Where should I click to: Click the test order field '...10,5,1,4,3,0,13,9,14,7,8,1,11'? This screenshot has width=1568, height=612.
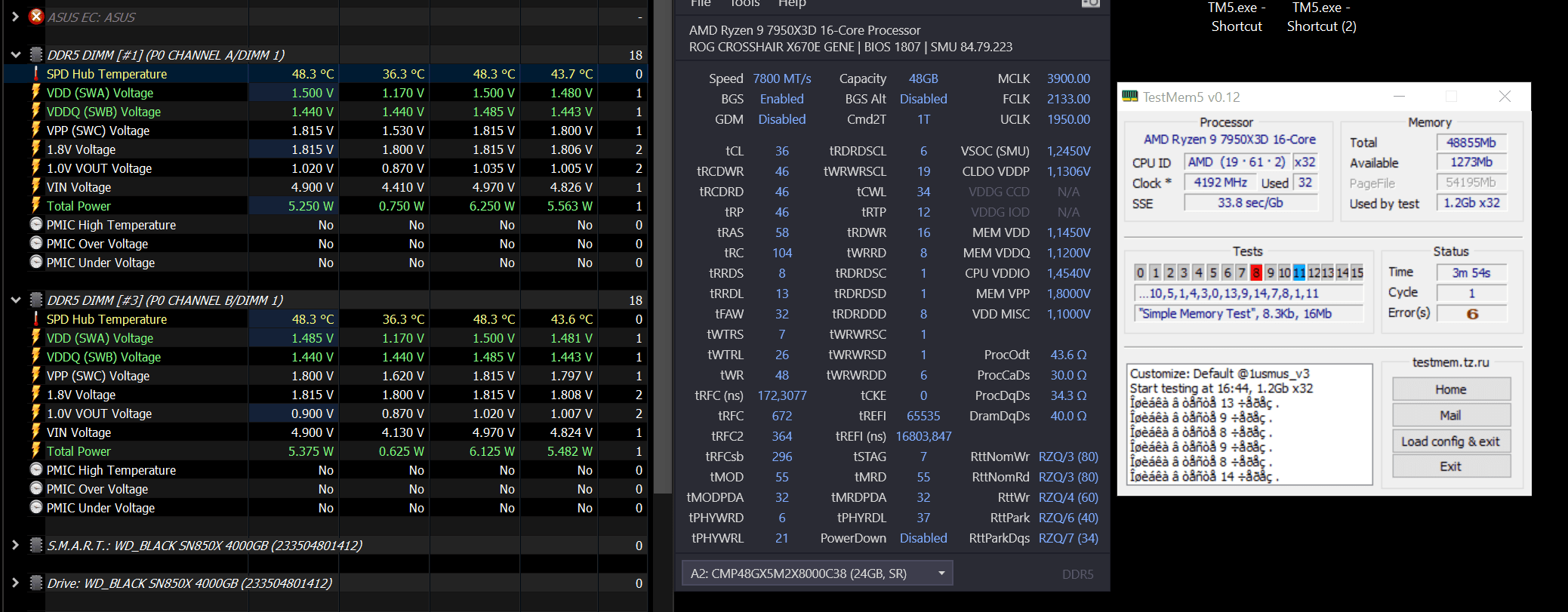1249,294
